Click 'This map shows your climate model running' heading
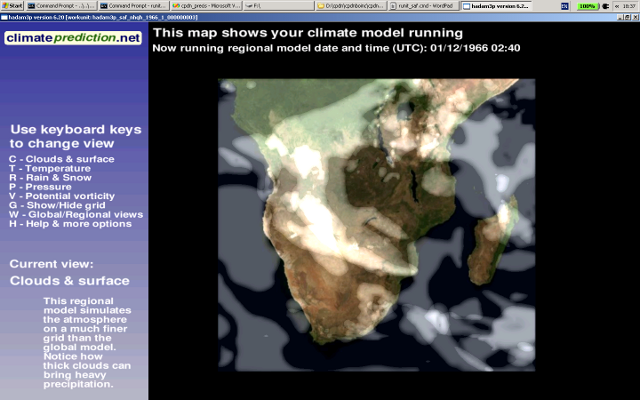Viewport: 640px width, 400px height. pos(308,33)
